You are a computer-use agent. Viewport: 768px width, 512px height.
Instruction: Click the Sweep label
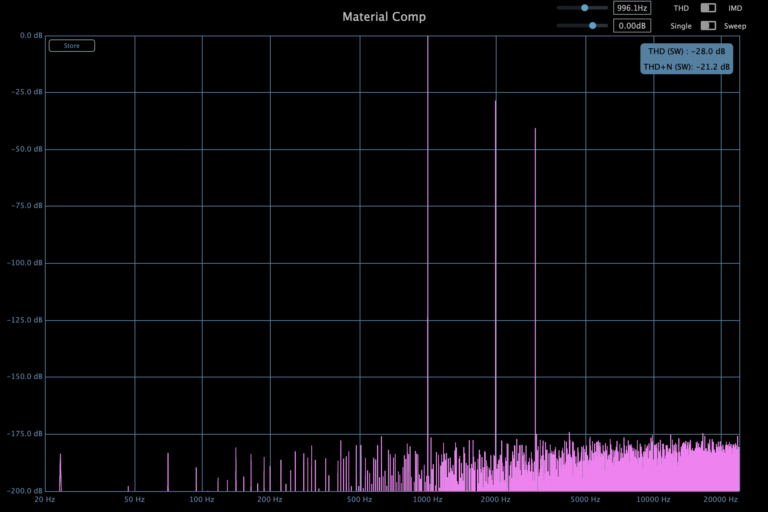point(735,26)
